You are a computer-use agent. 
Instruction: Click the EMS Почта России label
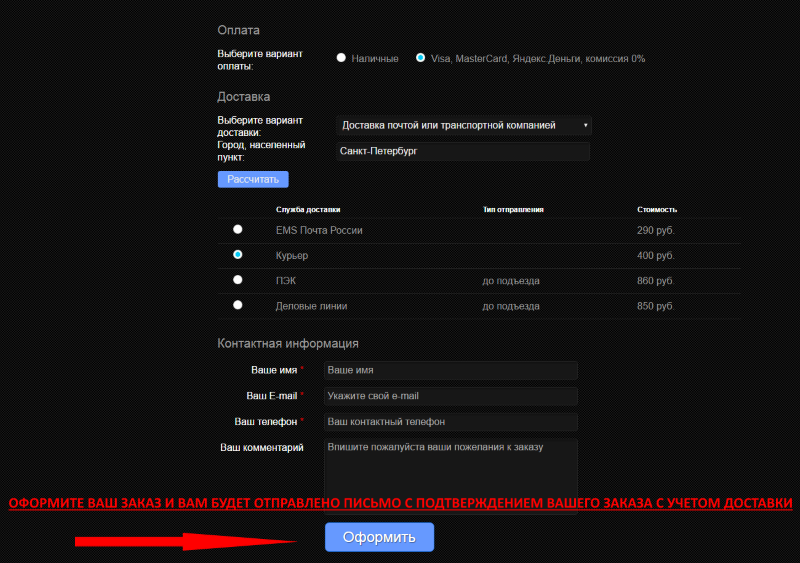pos(319,231)
